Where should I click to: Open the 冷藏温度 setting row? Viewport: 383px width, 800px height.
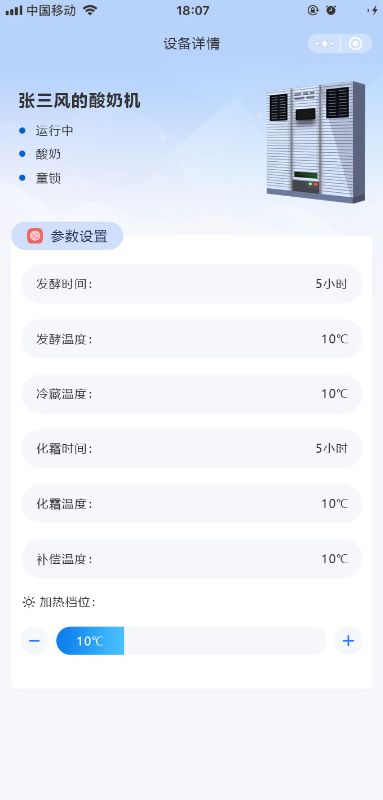(192, 394)
